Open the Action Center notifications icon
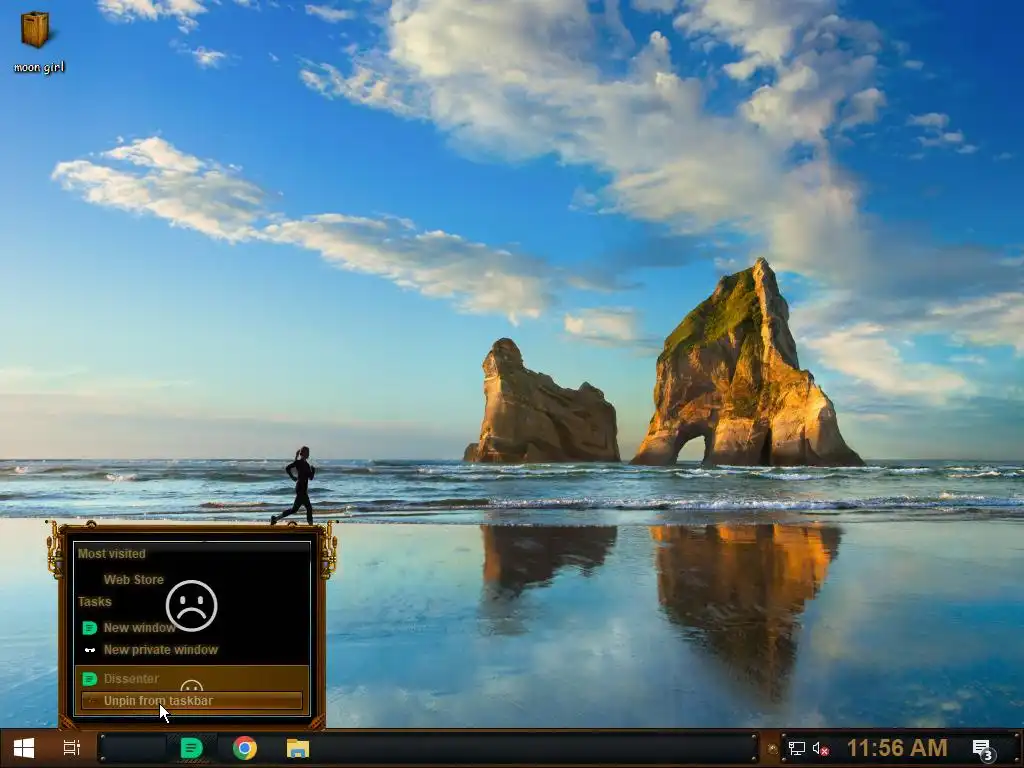Screen dimensions: 1024x768 [x=983, y=750]
